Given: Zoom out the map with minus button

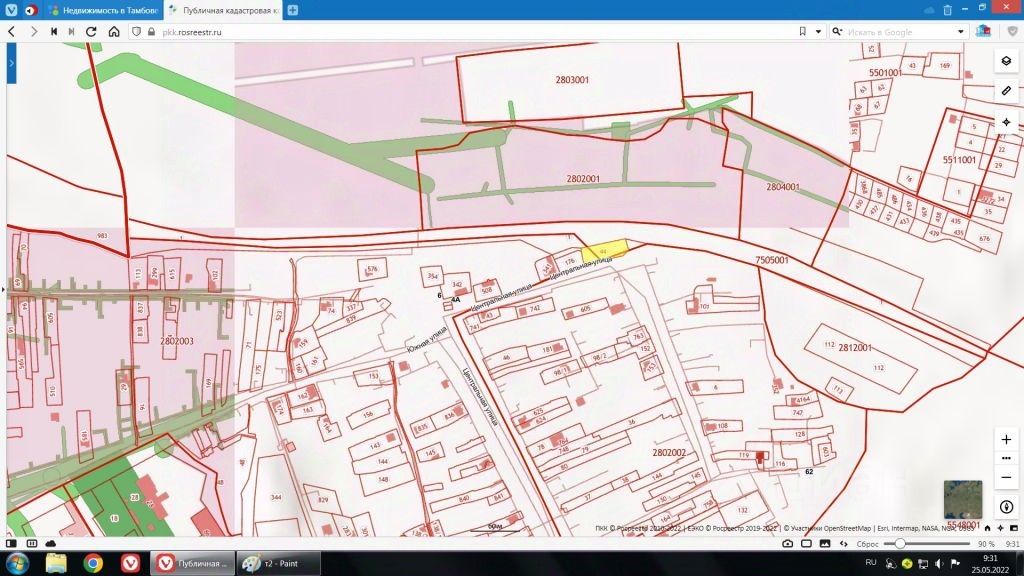Looking at the screenshot, I should tap(1006, 477).
